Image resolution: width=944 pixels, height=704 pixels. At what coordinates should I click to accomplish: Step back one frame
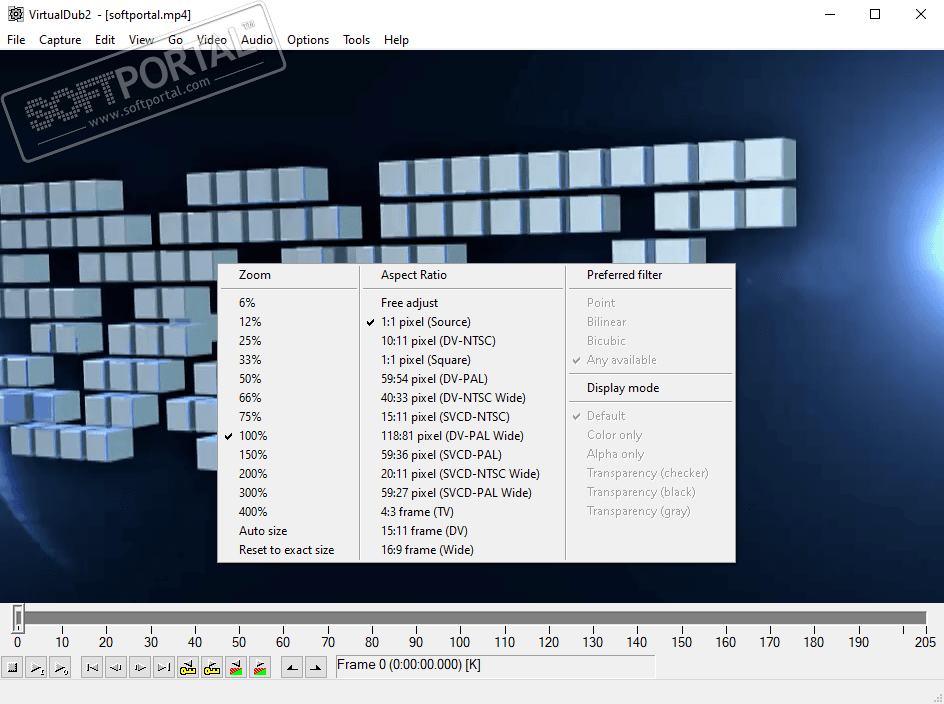tap(116, 667)
